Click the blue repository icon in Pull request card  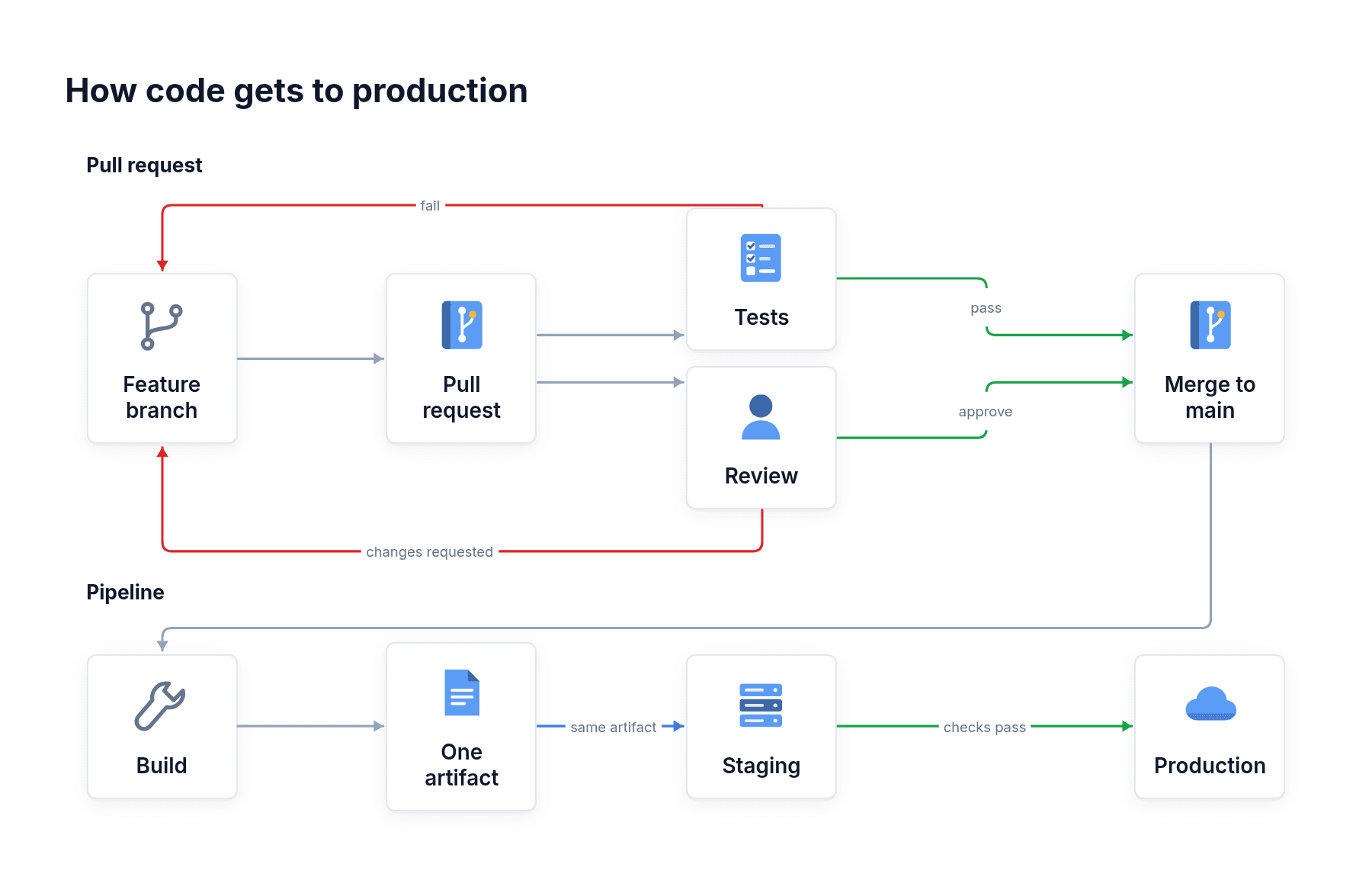pyautogui.click(x=462, y=326)
